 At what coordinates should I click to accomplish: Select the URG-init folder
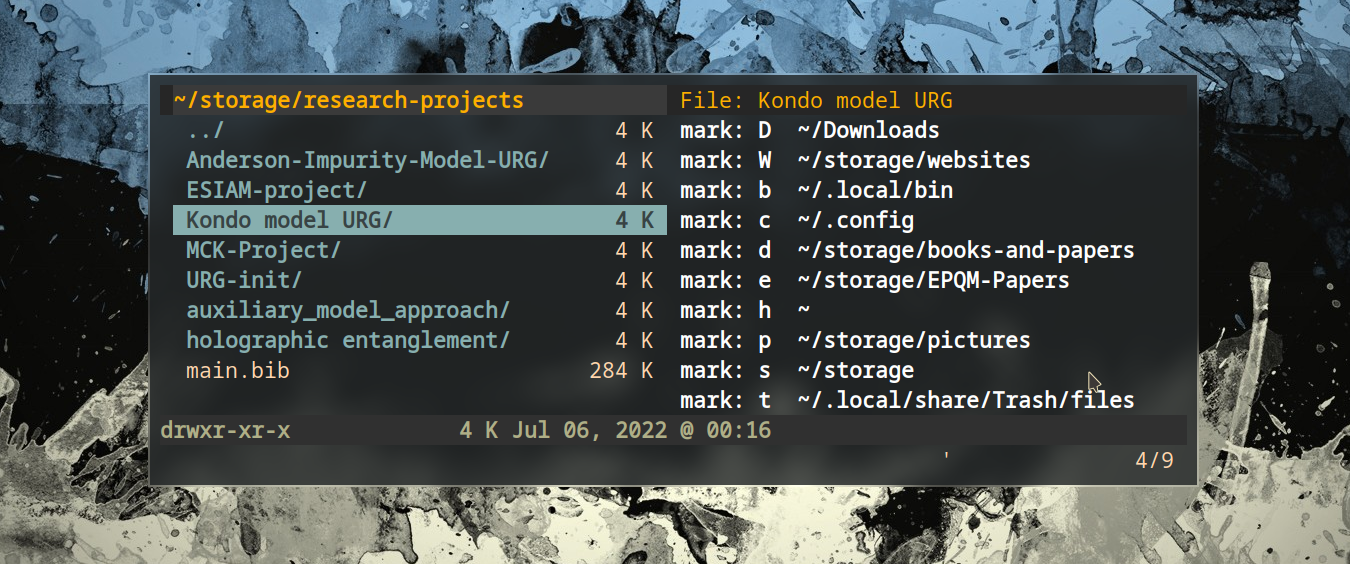point(243,280)
